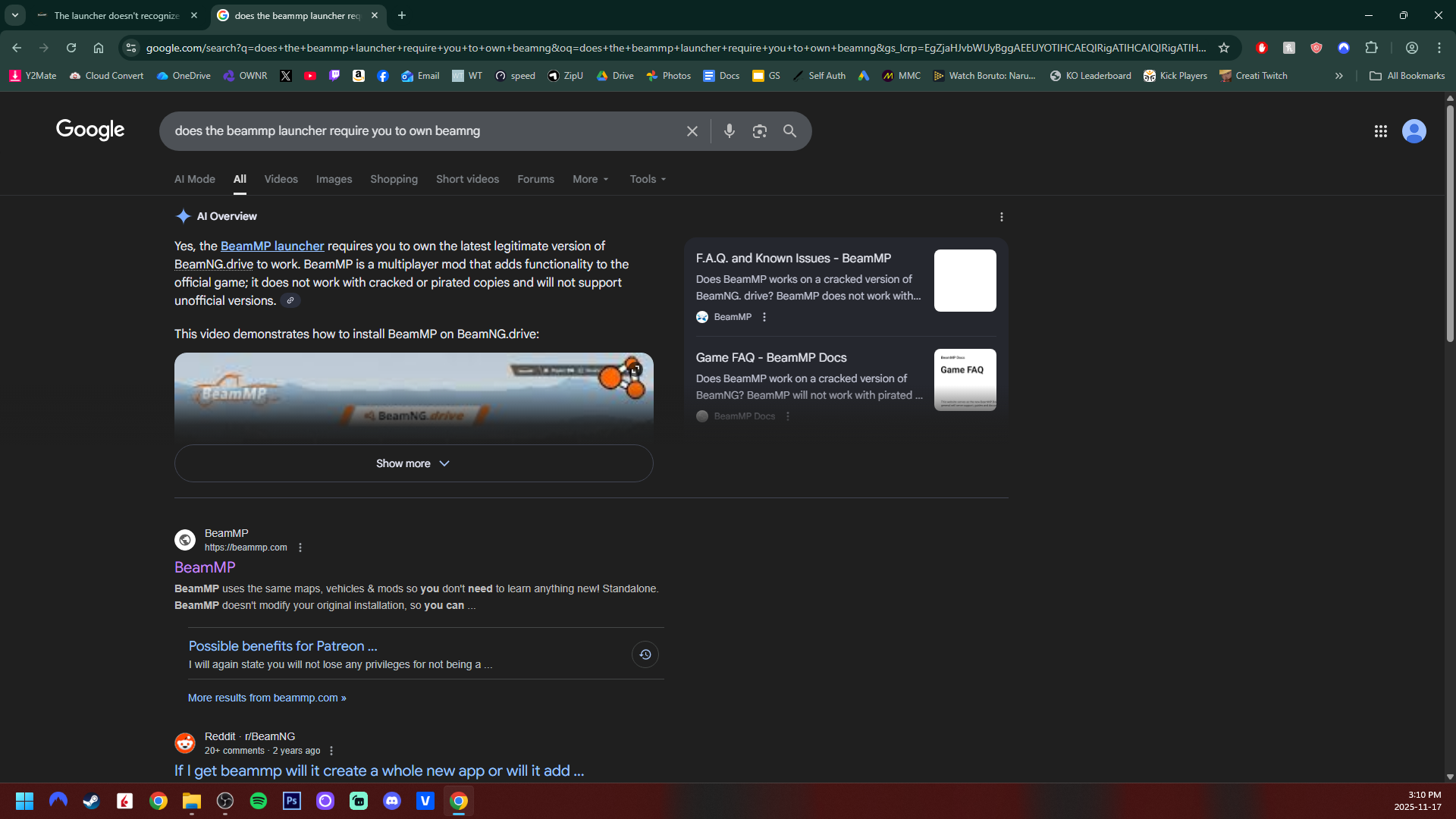Show all hidden bookmarks chevron

[1338, 76]
